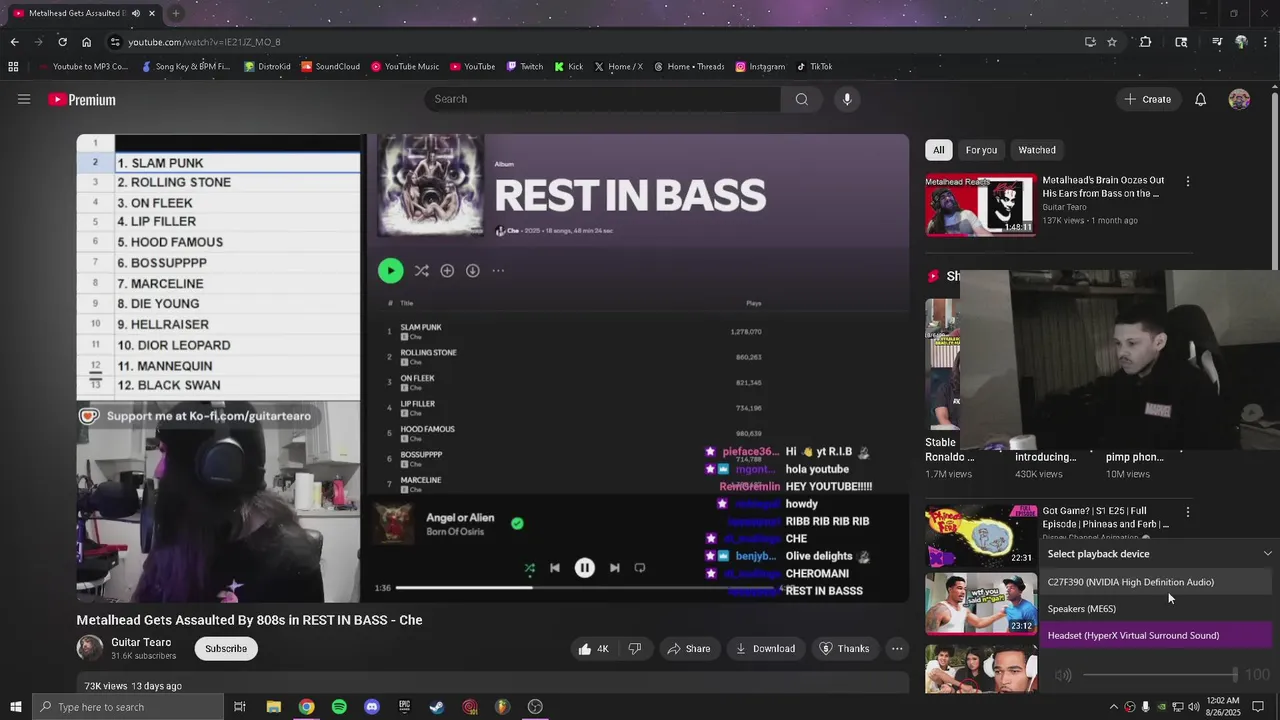Open Metalhead's Brain Oozes video thumbnail
The height and width of the screenshot is (720, 1280).
(x=980, y=205)
